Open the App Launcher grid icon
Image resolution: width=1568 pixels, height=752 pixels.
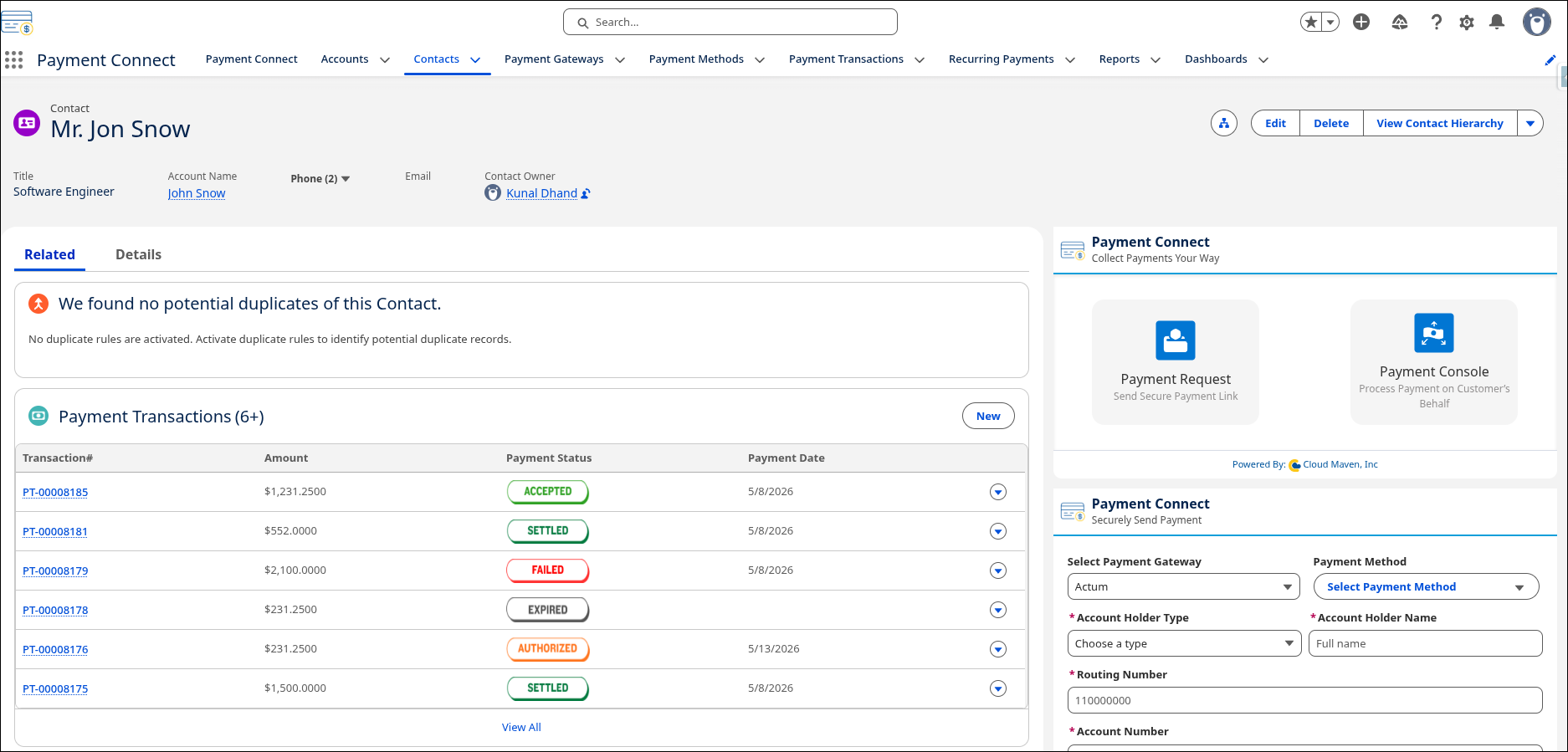[13, 59]
